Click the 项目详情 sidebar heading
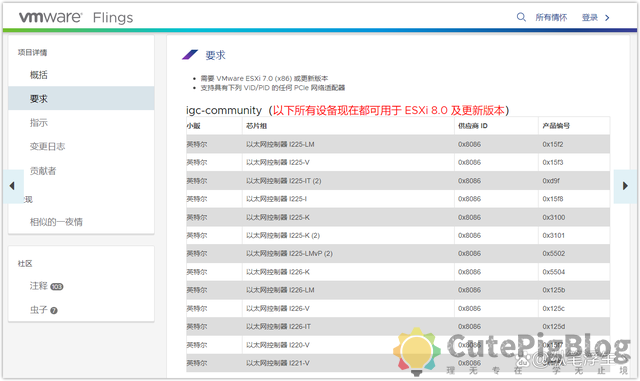 [x=32, y=52]
